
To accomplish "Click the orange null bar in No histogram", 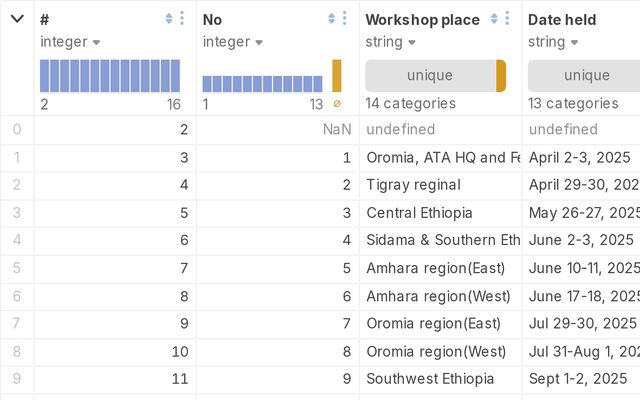I will [337, 76].
